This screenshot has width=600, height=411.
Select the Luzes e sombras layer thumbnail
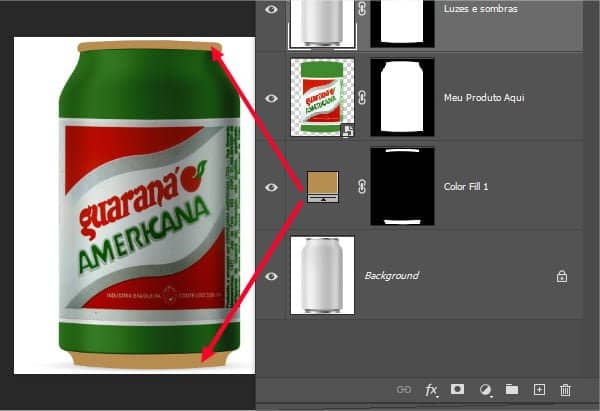tap(323, 23)
